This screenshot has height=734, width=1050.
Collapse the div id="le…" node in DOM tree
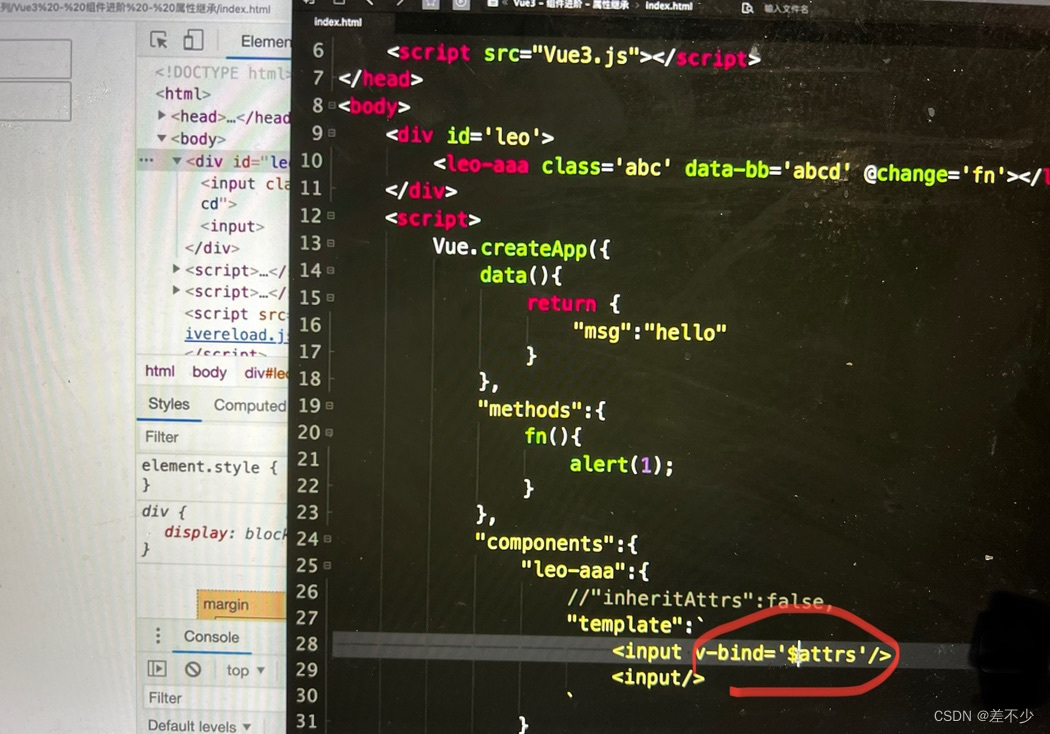[x=177, y=161]
